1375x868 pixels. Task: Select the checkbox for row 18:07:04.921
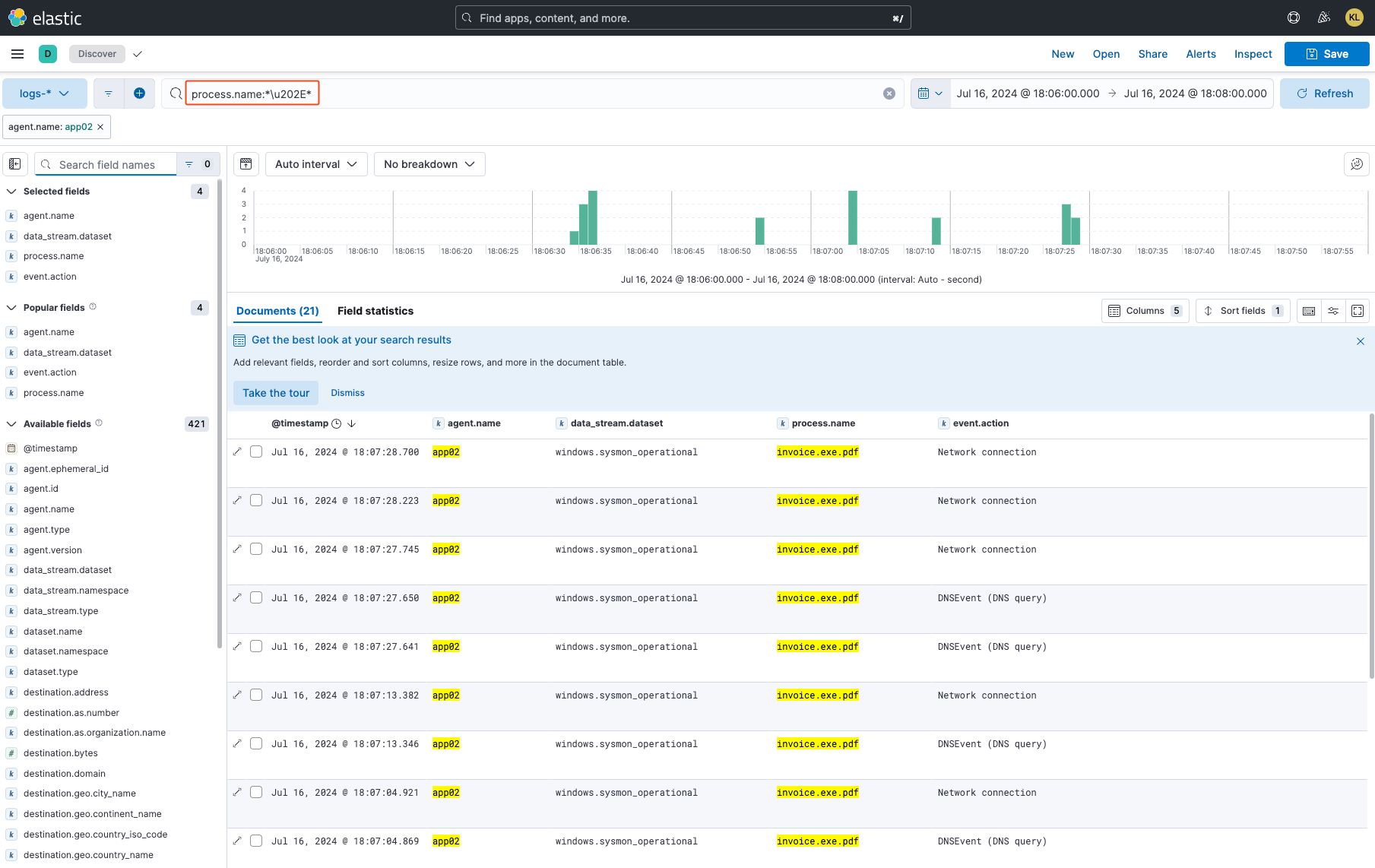[256, 792]
